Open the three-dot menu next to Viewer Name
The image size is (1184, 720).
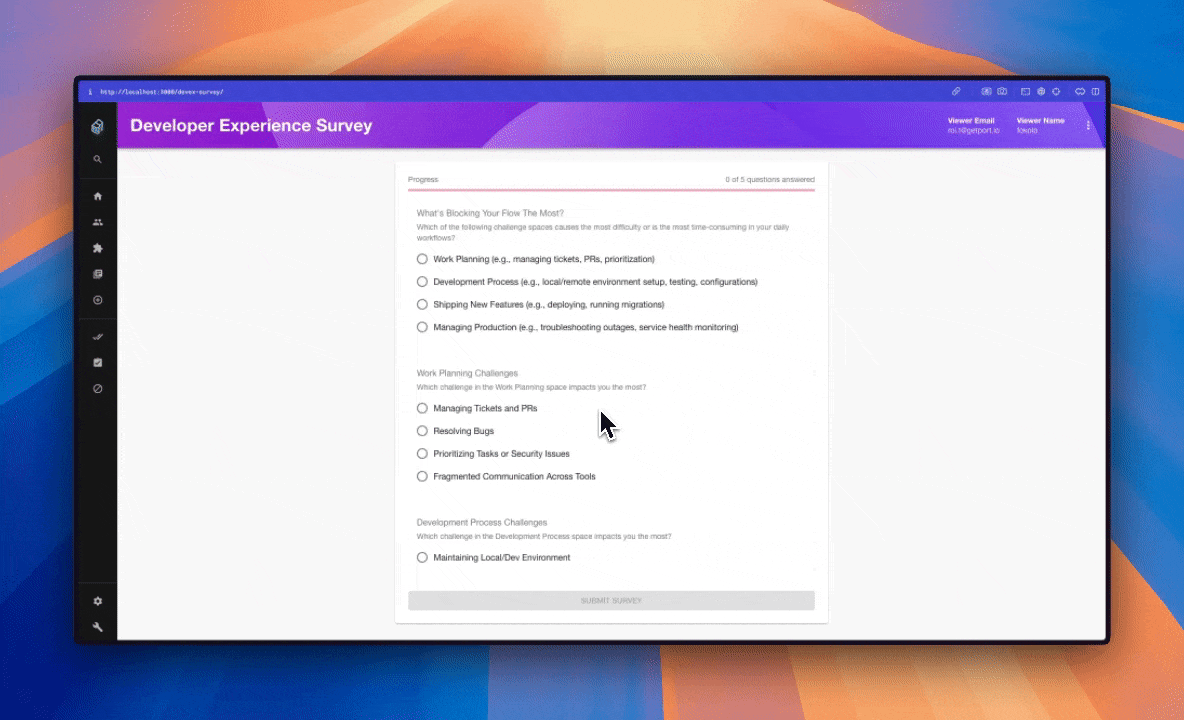click(x=1088, y=124)
